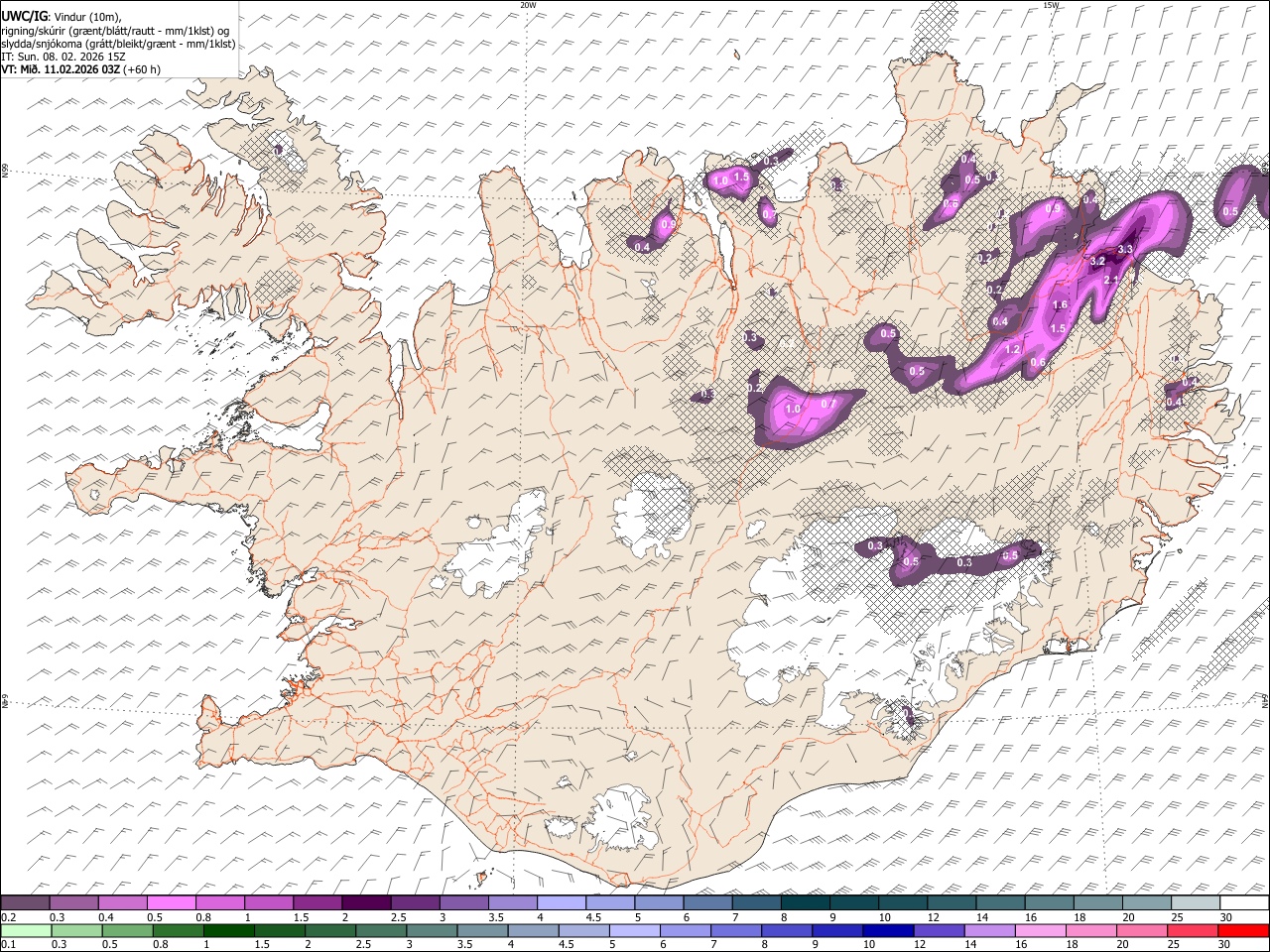Screen dimensions: 1270x952
Task: Click the bright pink swatch between 0.5 and 0.8
Action: point(172,903)
